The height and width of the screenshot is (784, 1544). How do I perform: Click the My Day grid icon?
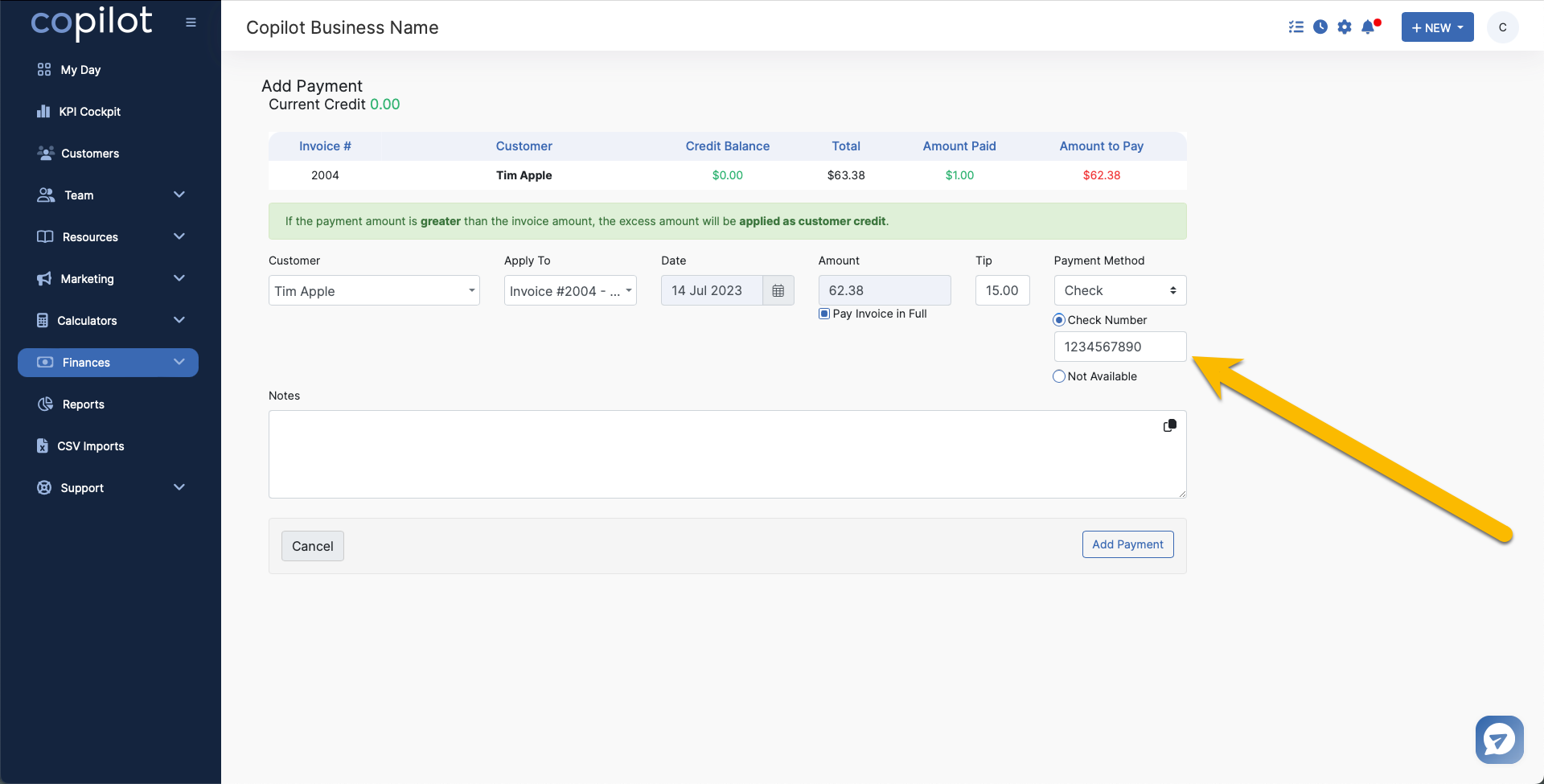coord(44,70)
